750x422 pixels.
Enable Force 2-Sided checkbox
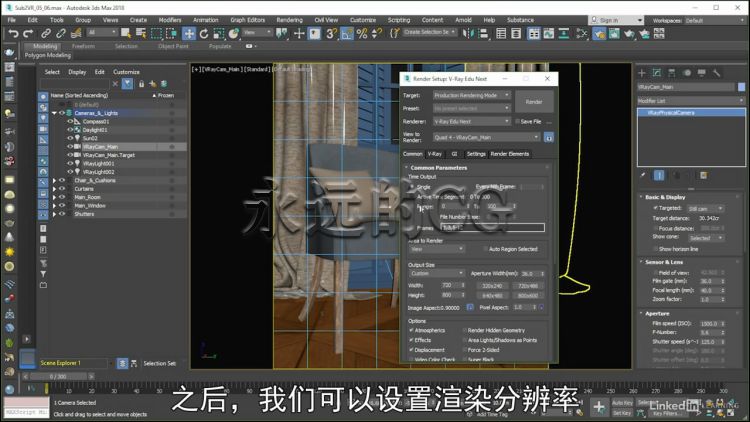click(464, 350)
